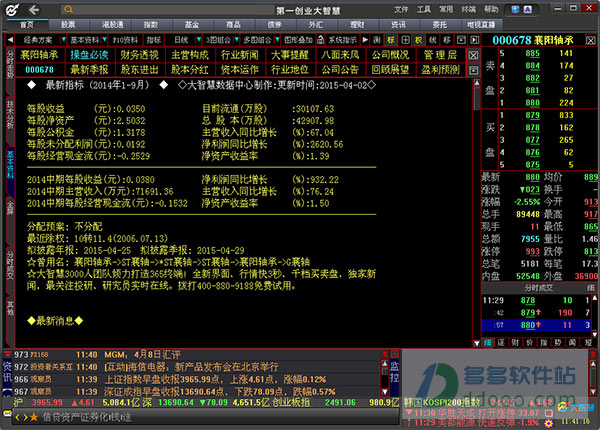Click the right scroll arrow after 系统指示
Viewport: 600px width, 430px height.
365,40
